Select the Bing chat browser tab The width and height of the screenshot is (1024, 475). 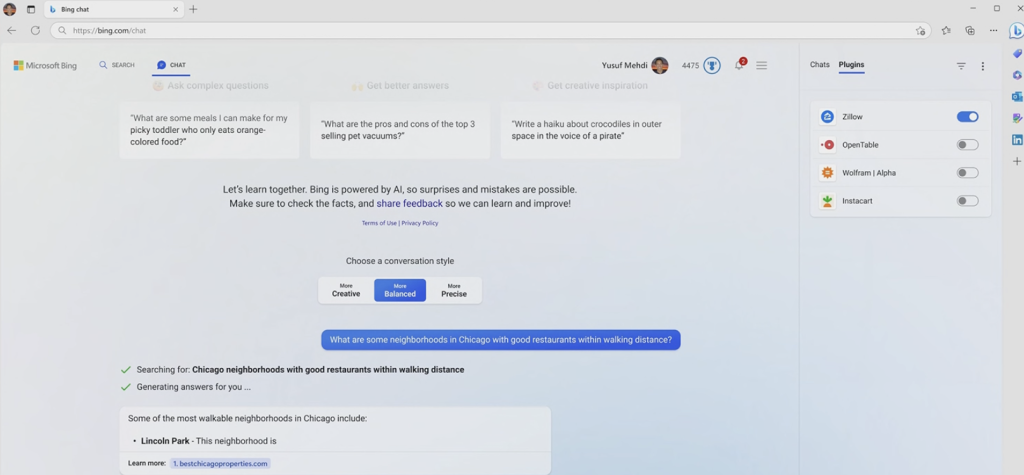click(x=114, y=10)
